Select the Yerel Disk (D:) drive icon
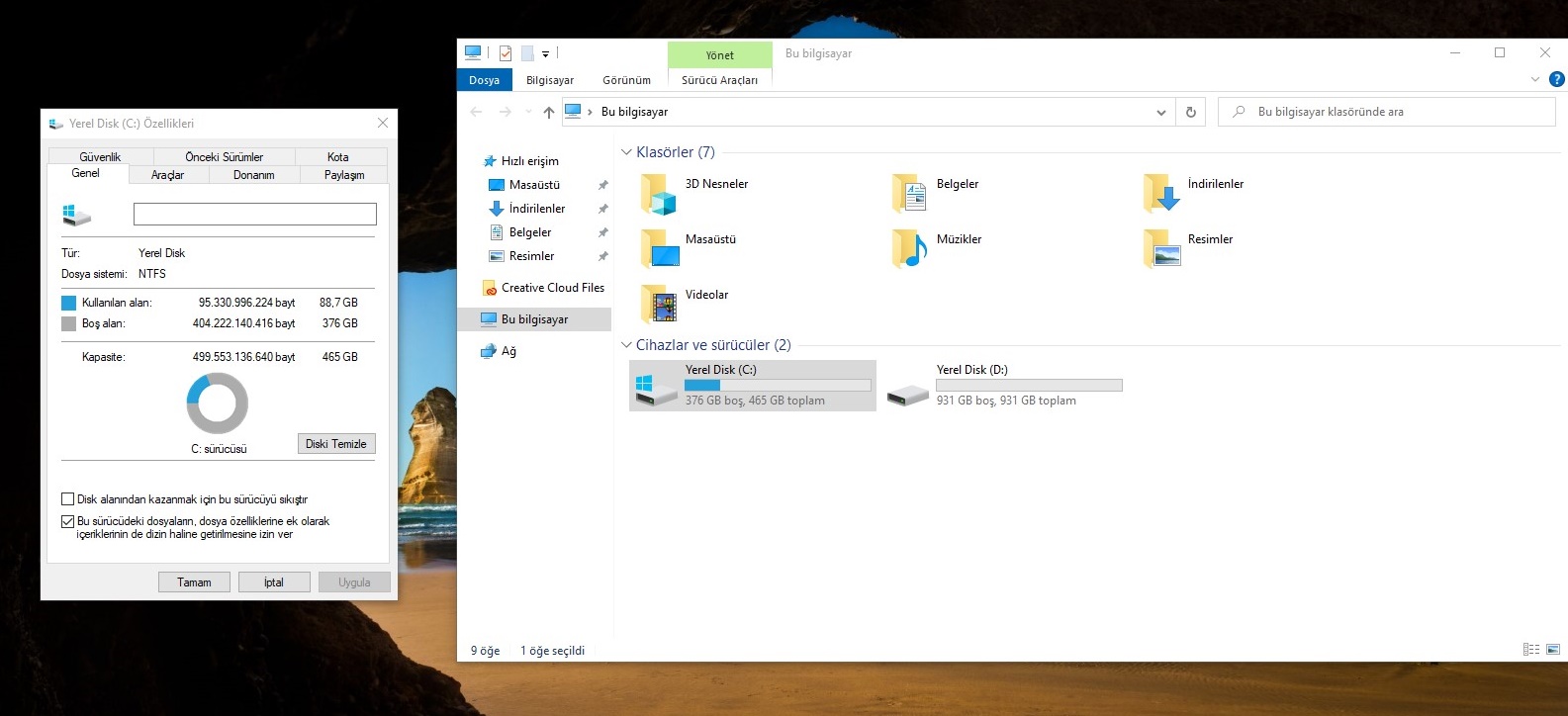Viewport: 1568px width, 716px height. (907, 395)
